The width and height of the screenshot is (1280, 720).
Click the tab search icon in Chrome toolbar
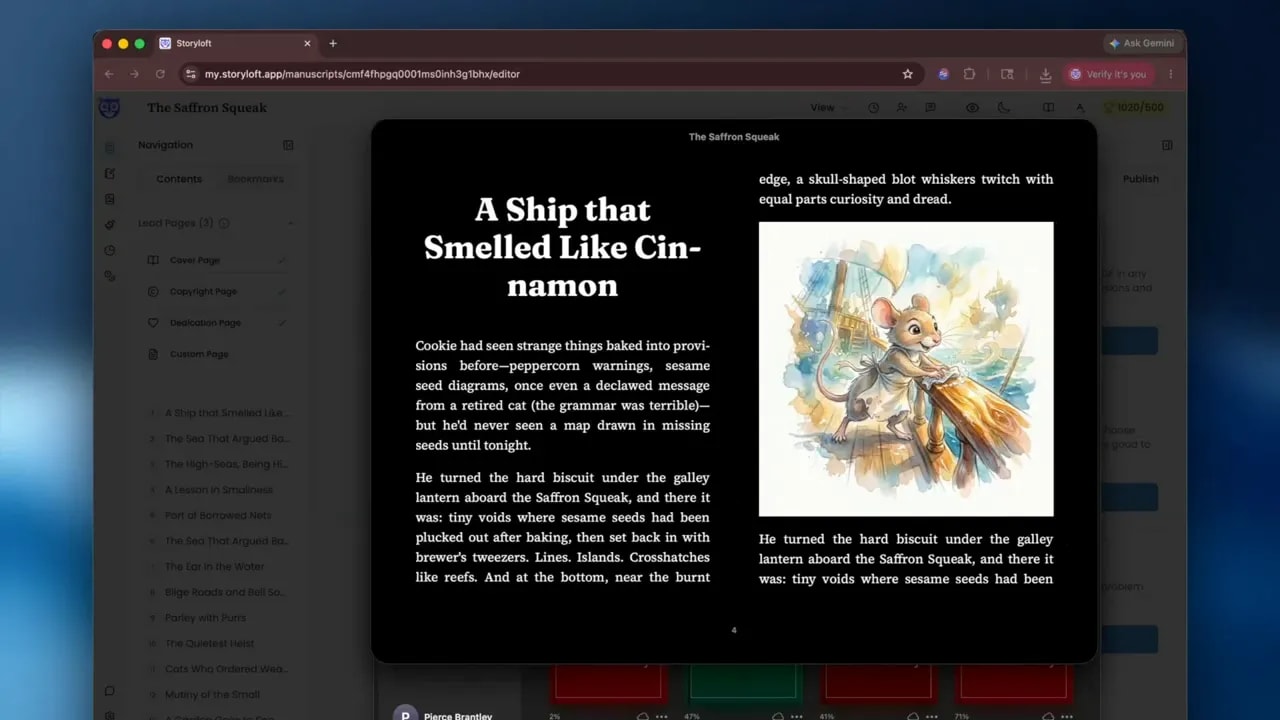tap(1007, 74)
